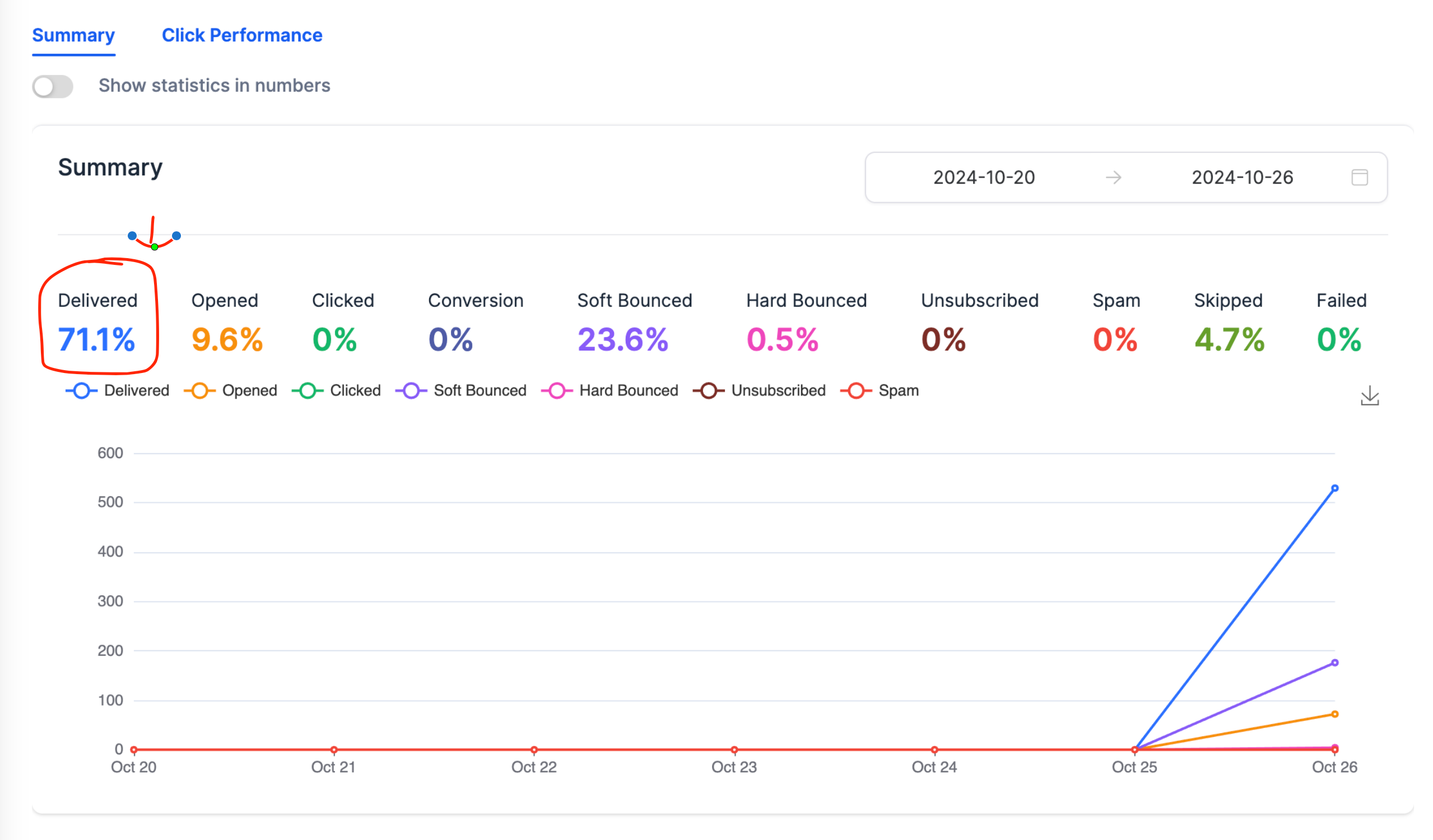Click the Oct 20 axis label

pyautogui.click(x=133, y=767)
